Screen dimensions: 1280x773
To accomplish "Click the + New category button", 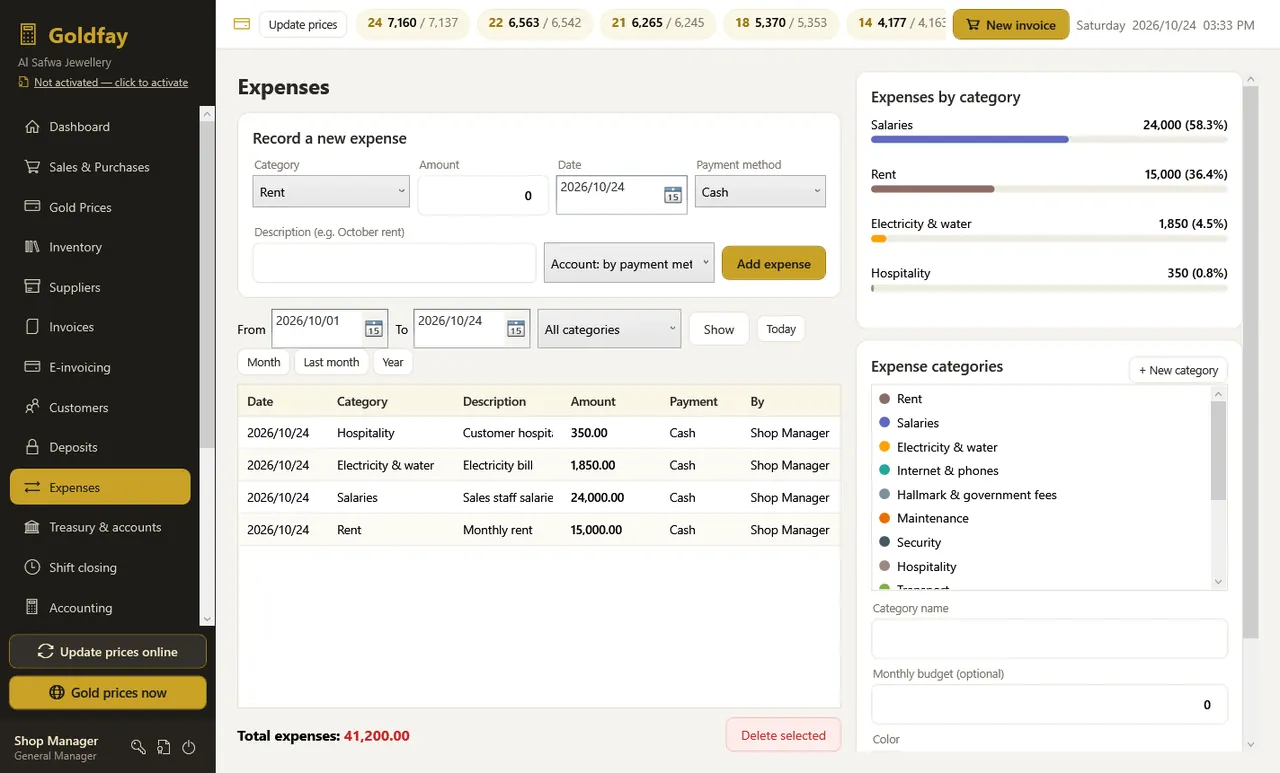I will [1178, 370].
